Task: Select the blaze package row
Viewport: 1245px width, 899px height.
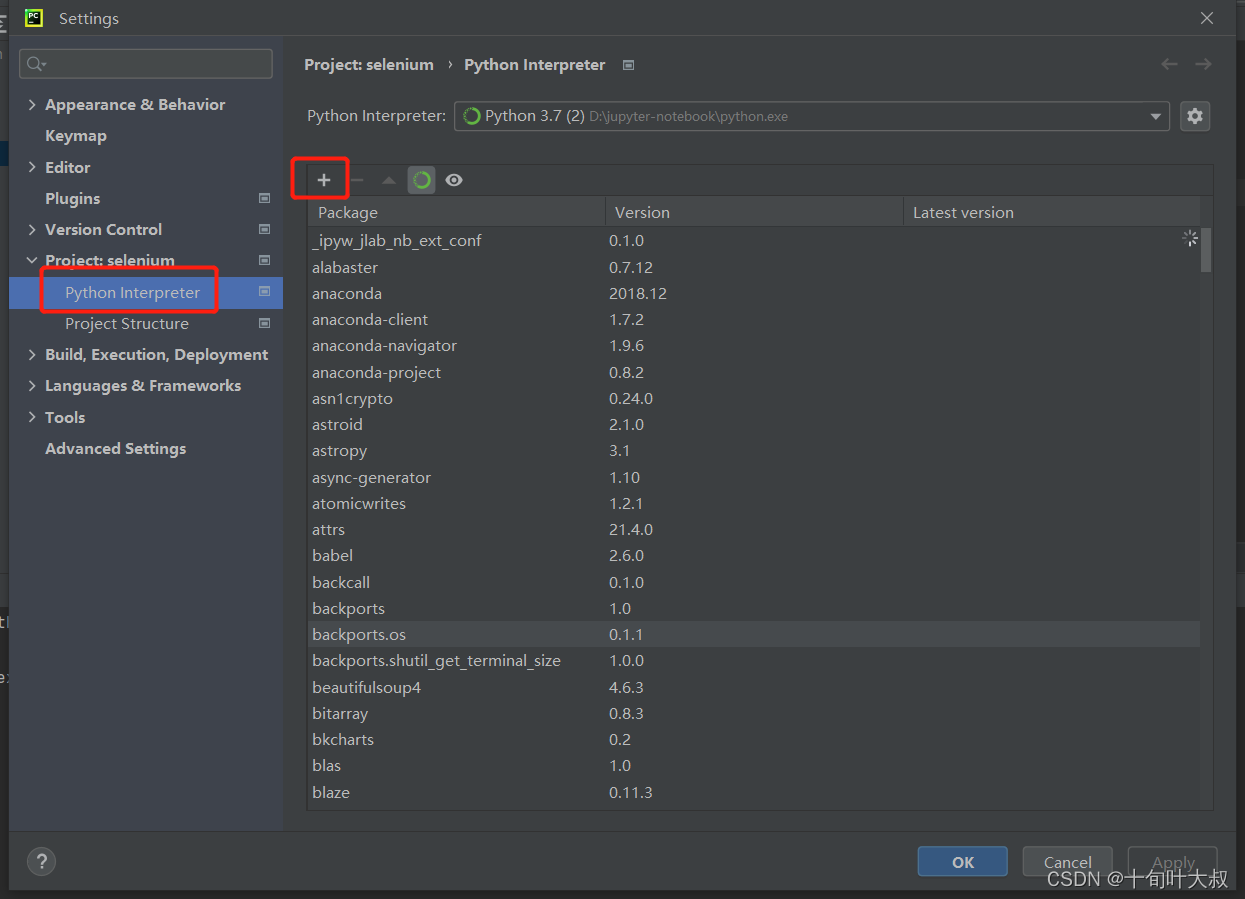Action: click(x=754, y=792)
